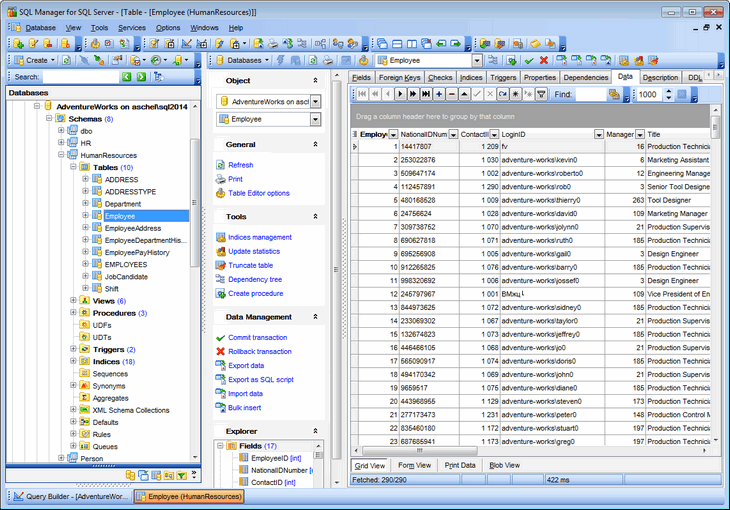Click the Indices management icon
This screenshot has height=510, width=730.
[221, 237]
